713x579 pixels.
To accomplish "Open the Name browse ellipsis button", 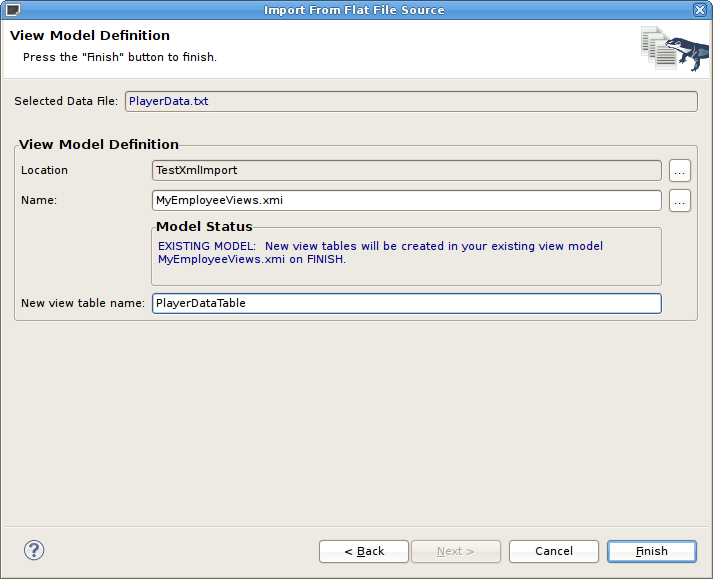I will 680,200.
